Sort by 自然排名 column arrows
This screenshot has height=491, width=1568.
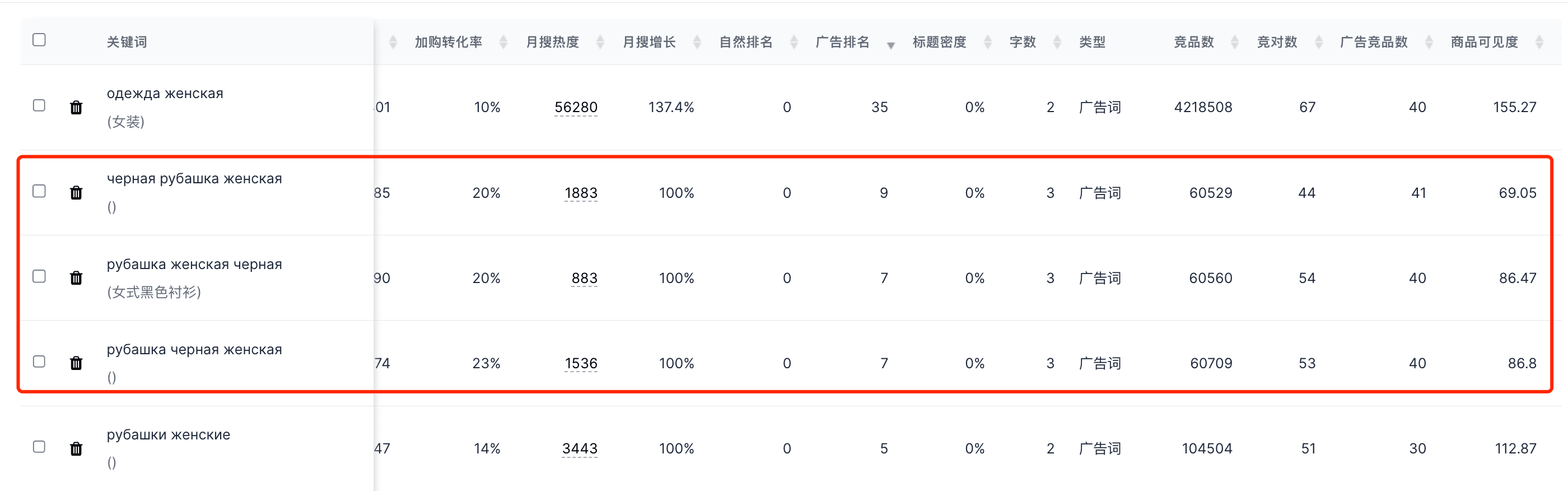794,42
